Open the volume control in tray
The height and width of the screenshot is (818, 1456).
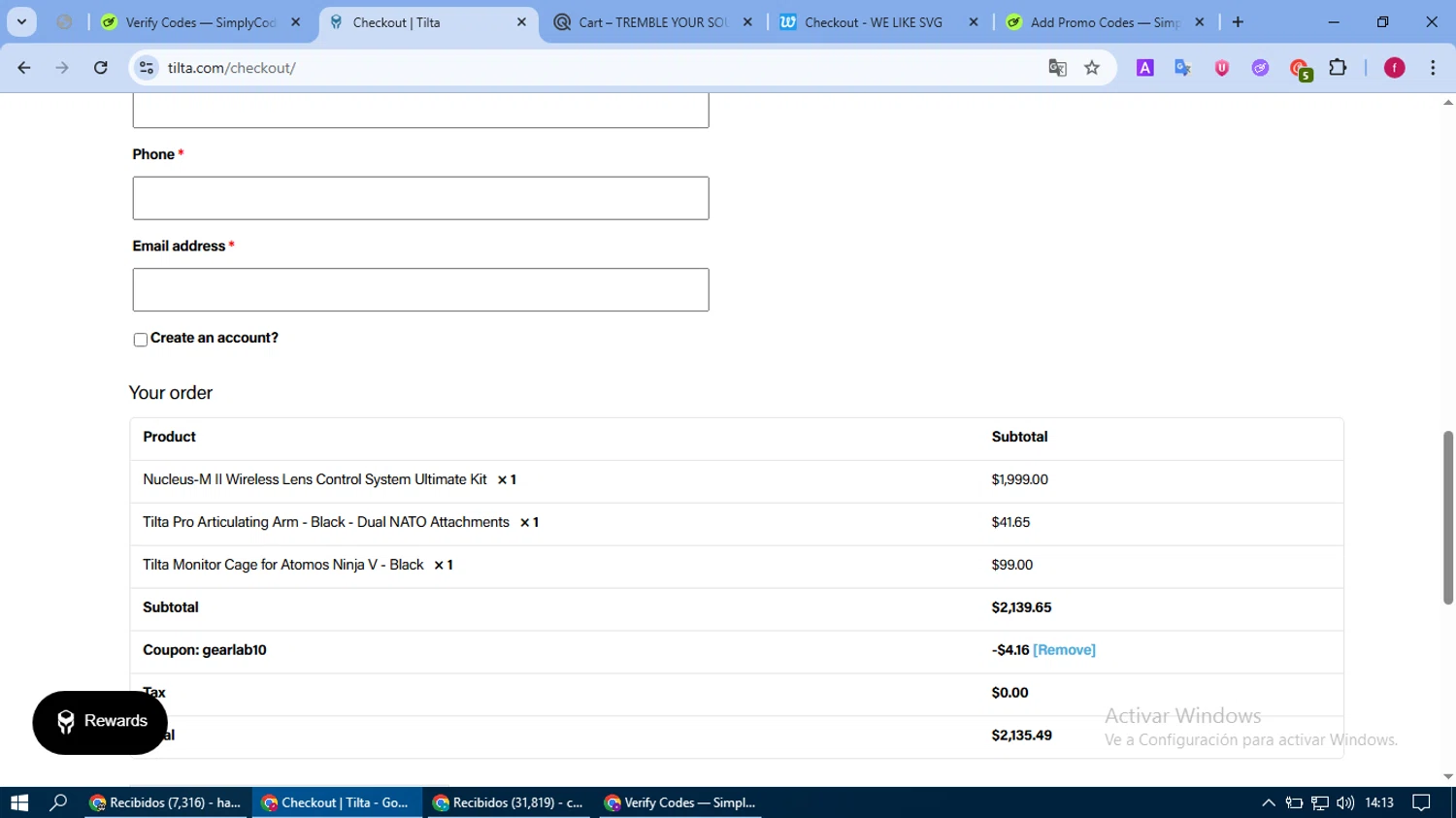1345,802
